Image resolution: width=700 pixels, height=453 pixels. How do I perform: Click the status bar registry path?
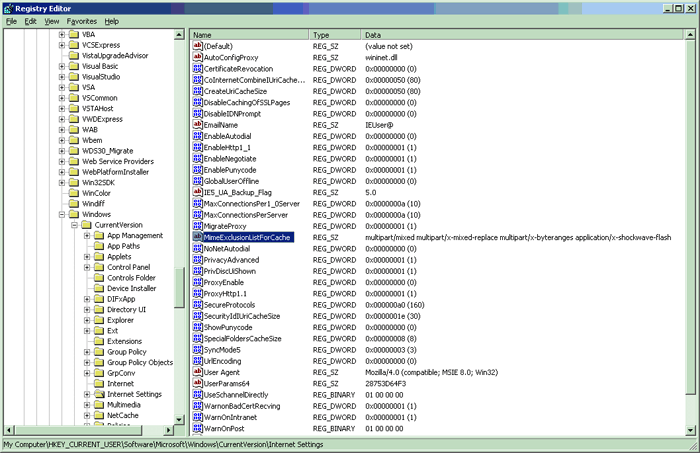click(x=163, y=444)
